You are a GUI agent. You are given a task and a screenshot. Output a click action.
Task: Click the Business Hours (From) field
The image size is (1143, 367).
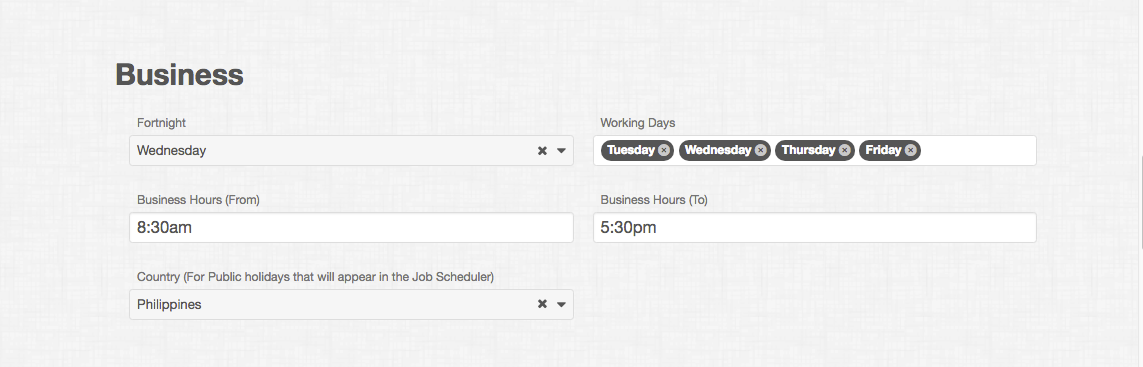pos(351,228)
